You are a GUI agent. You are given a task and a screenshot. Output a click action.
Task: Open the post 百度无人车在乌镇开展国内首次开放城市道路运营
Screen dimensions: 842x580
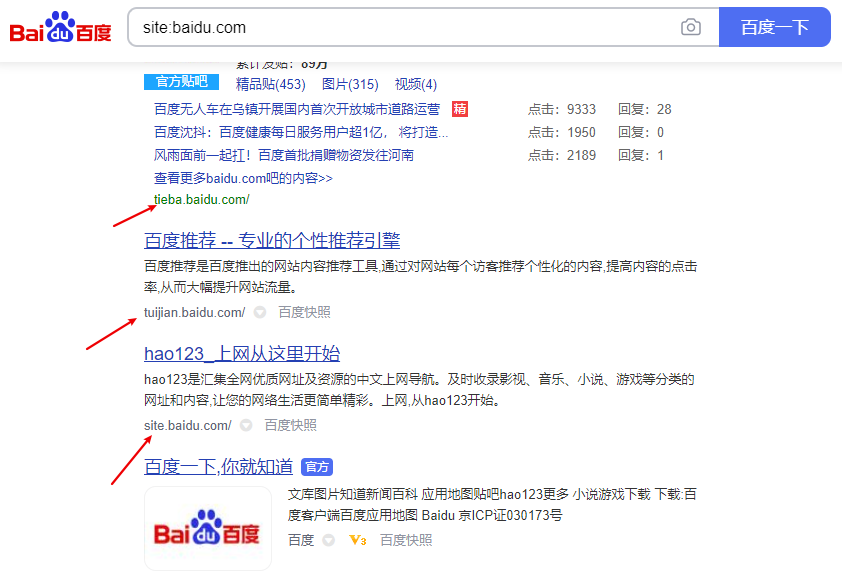tap(296, 109)
